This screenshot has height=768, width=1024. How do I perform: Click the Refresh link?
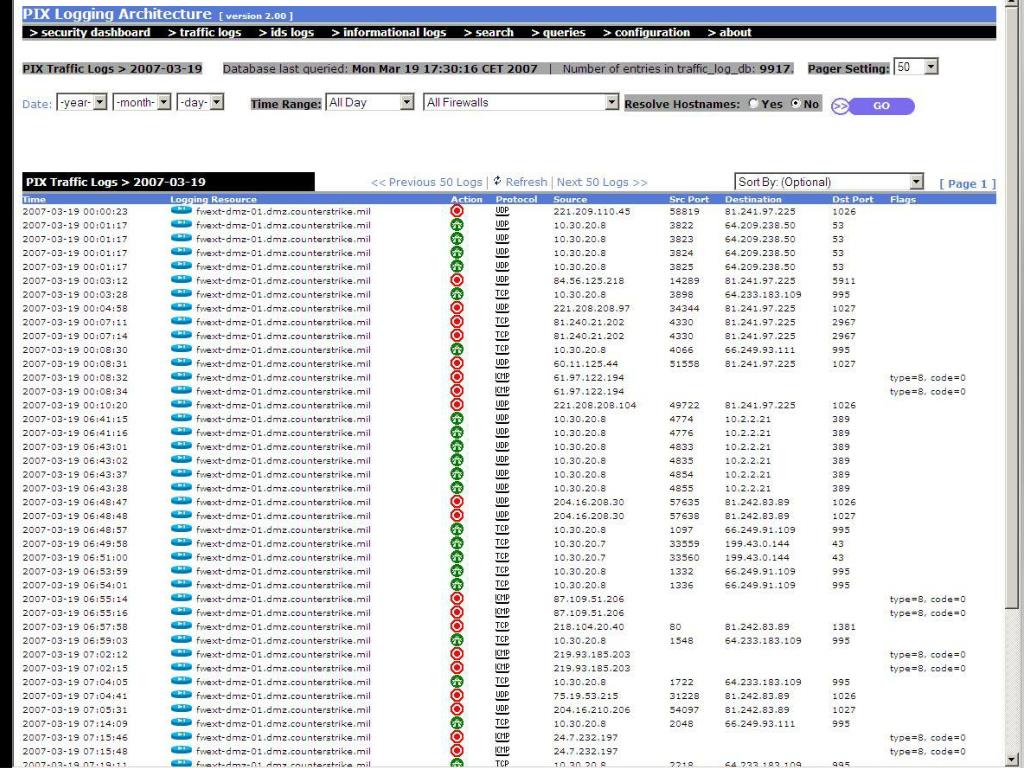(x=526, y=182)
